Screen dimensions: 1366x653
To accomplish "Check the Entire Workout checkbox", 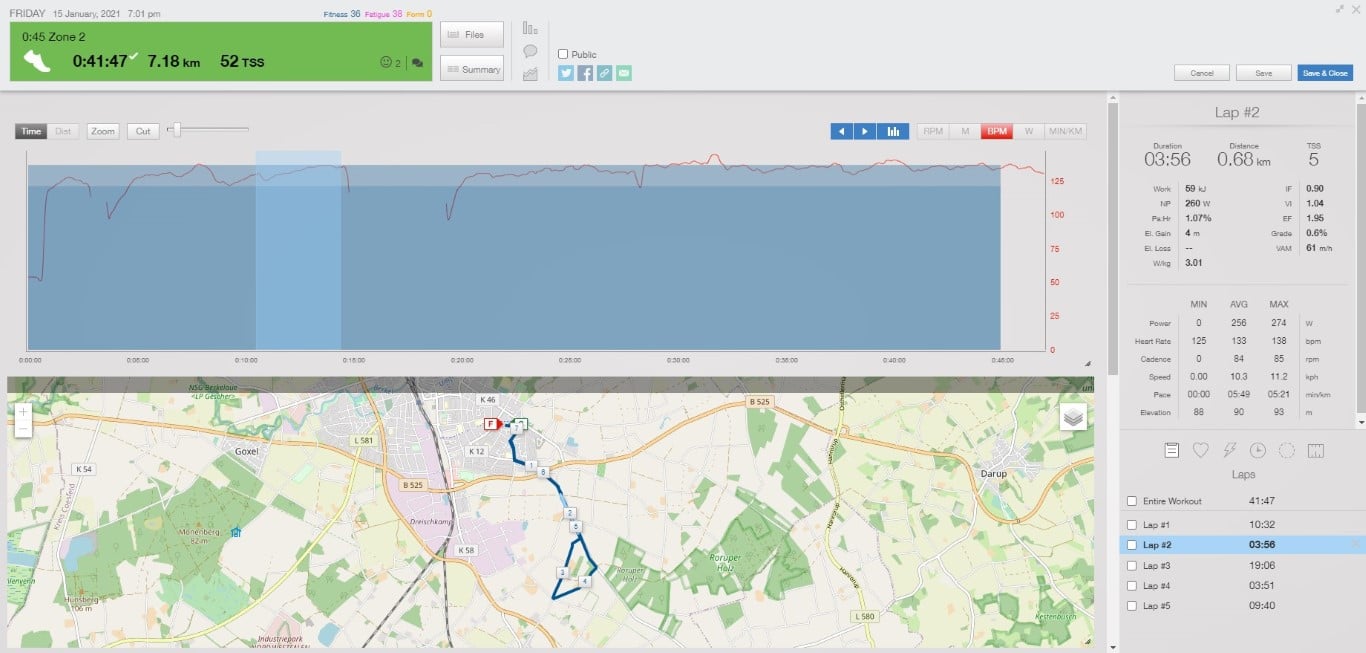I will coord(1131,501).
